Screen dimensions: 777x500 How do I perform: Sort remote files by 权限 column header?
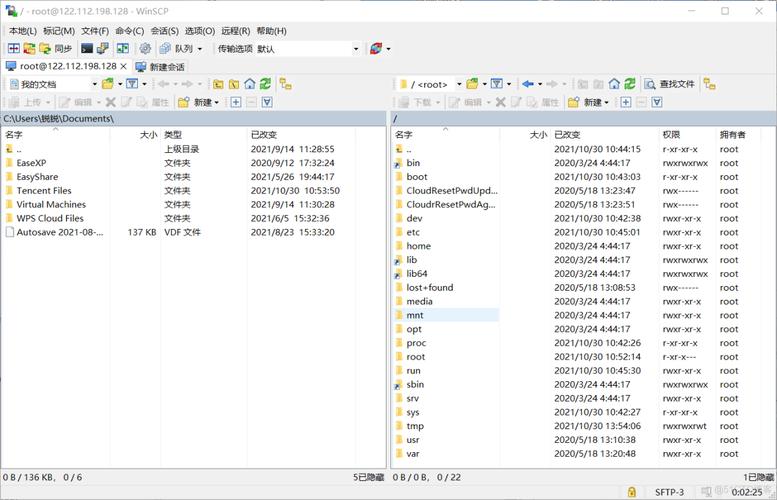pyautogui.click(x=688, y=135)
